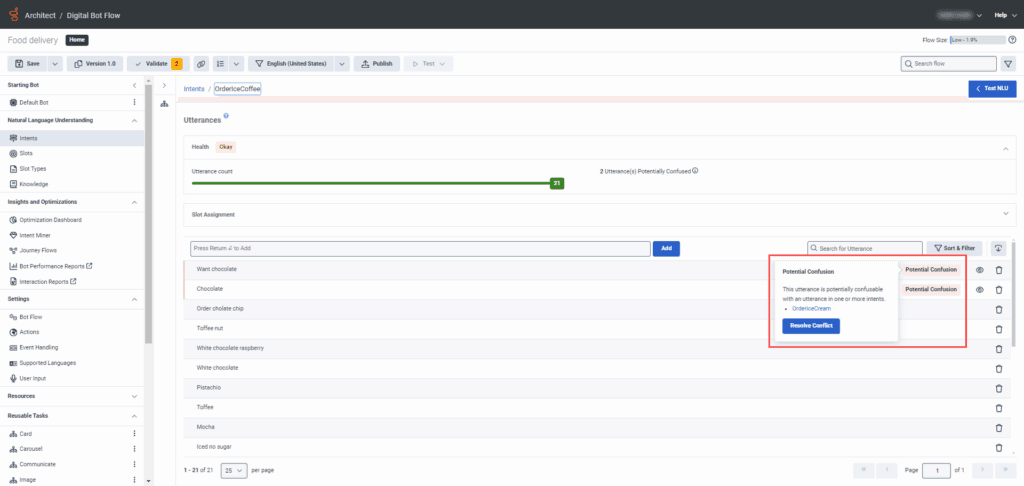Select Intent Miner in the sidebar
Image resolution: width=1024 pixels, height=486 pixels.
[37, 235]
